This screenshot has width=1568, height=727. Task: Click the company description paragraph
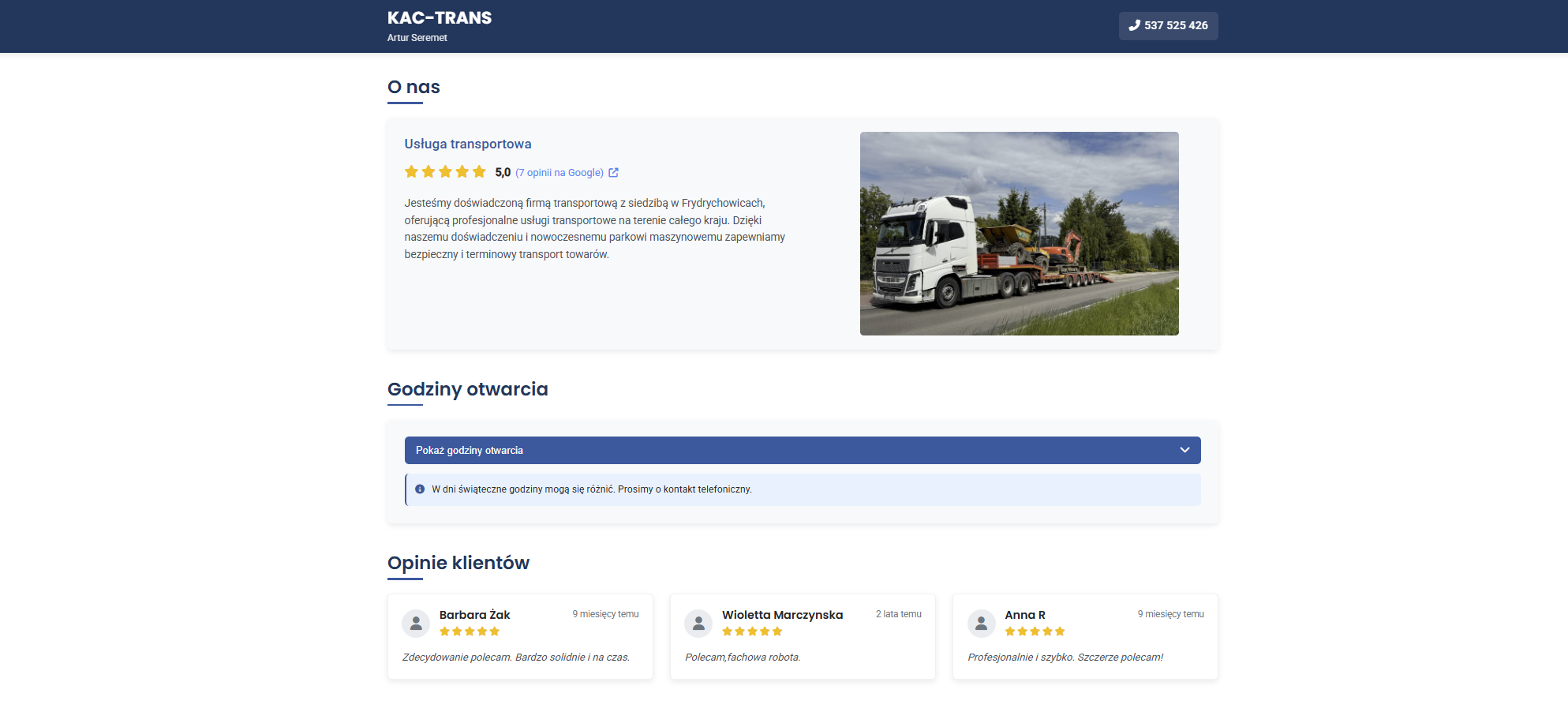point(594,229)
